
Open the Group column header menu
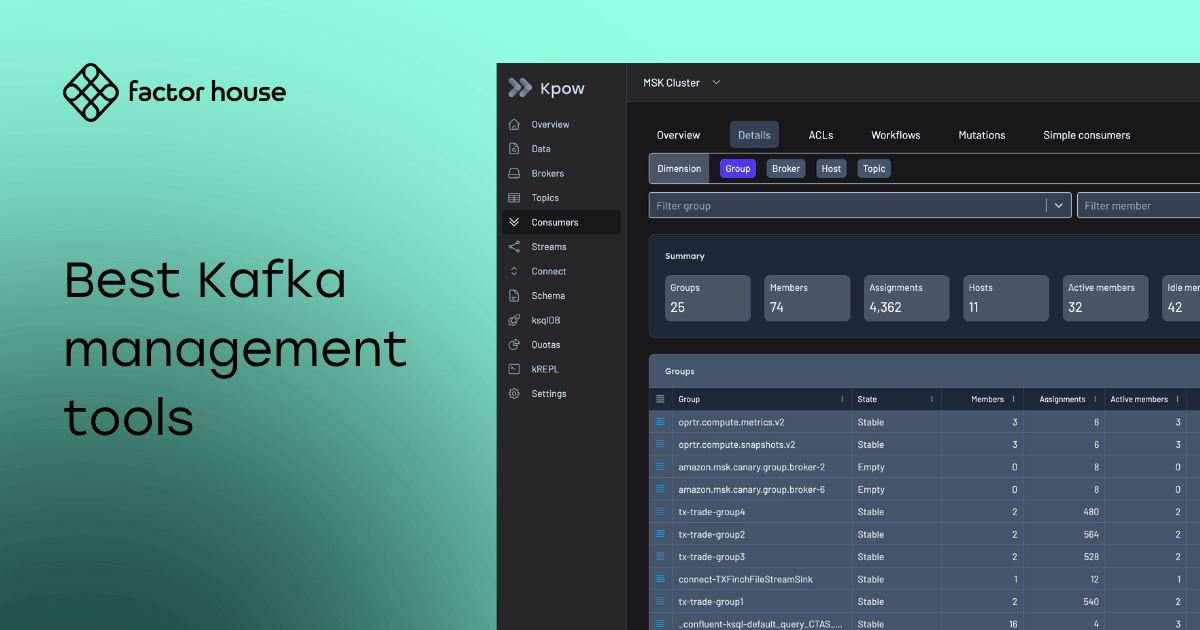[x=842, y=399]
